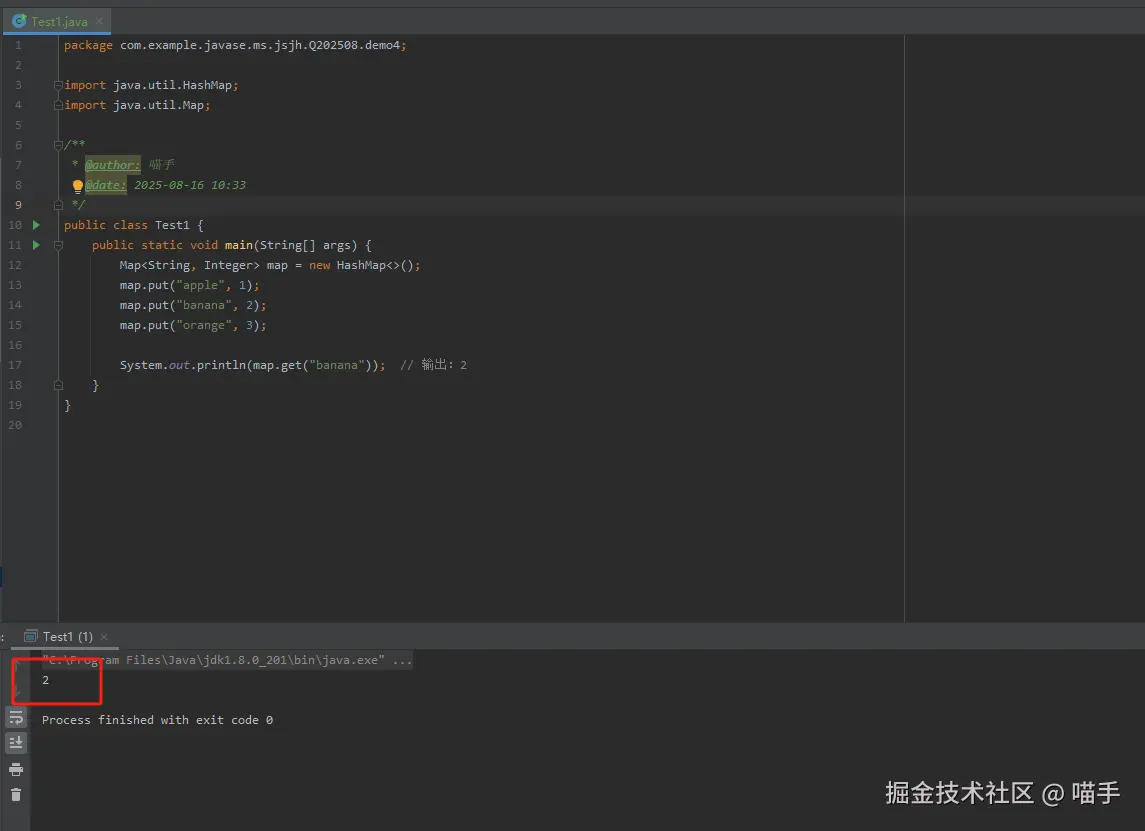Close the Test1.java editor tab
This screenshot has height=831, width=1145.
99,21
